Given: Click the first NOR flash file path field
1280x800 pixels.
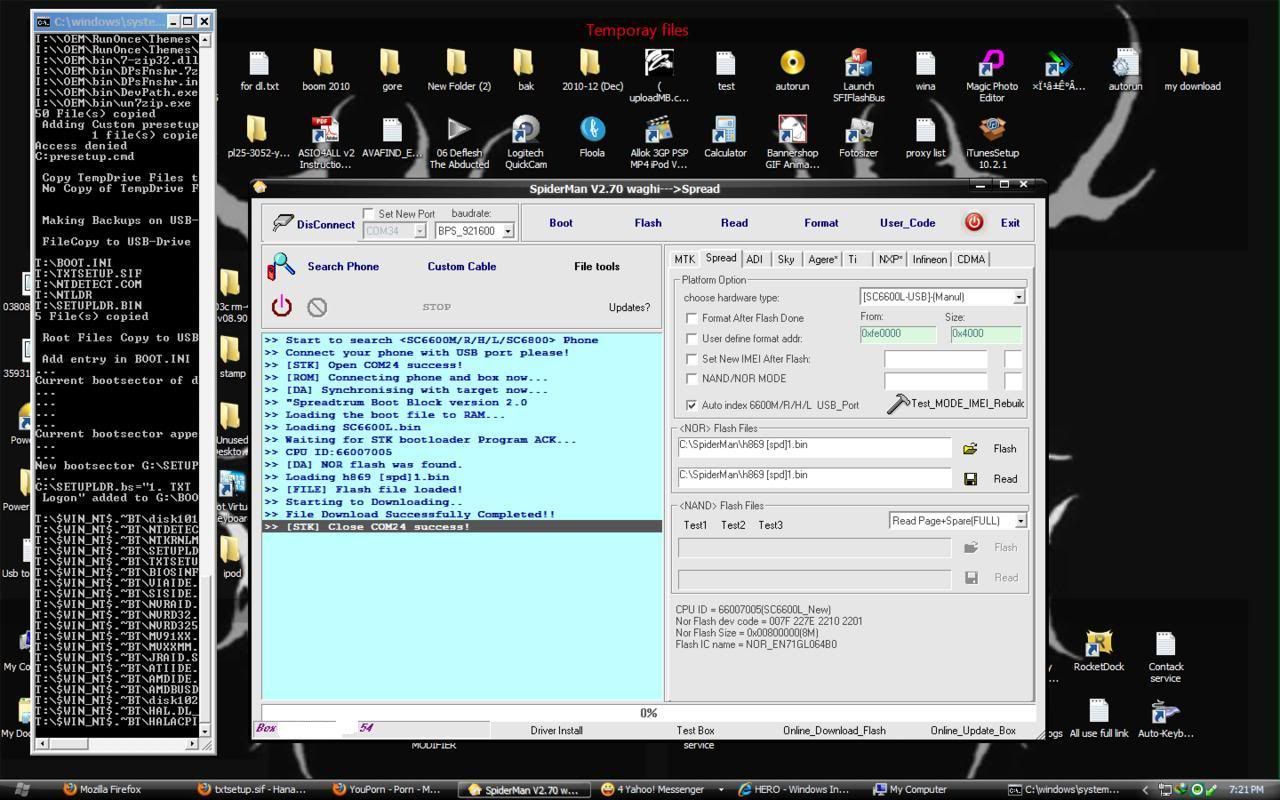Looking at the screenshot, I should tap(814, 447).
